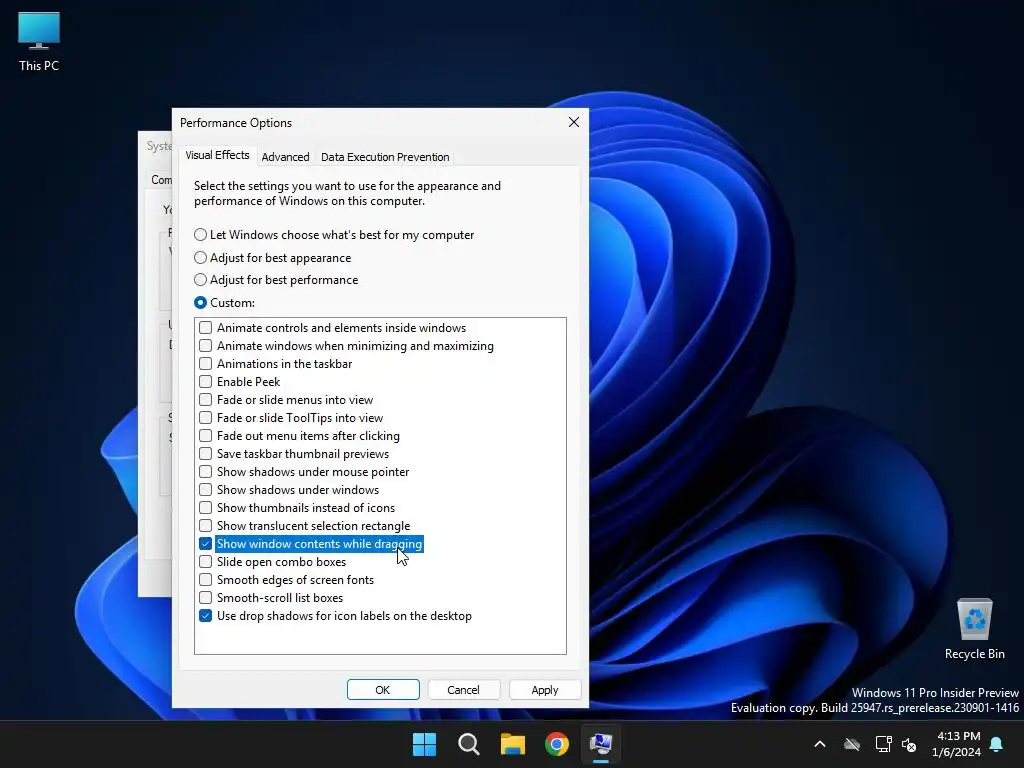Click the System Properties taskbar icon
This screenshot has width=1024, height=768.
(601, 744)
